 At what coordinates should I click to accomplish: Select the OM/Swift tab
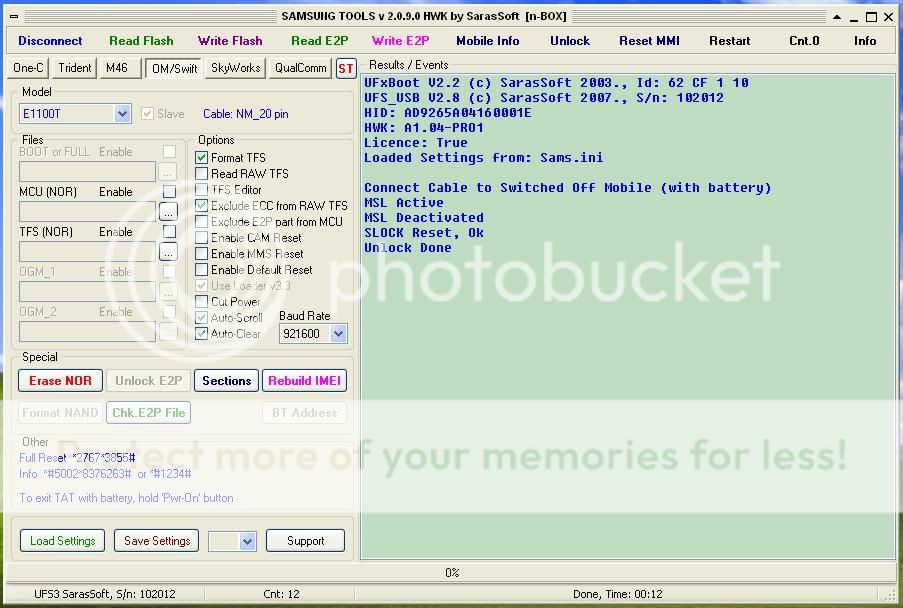coord(174,69)
